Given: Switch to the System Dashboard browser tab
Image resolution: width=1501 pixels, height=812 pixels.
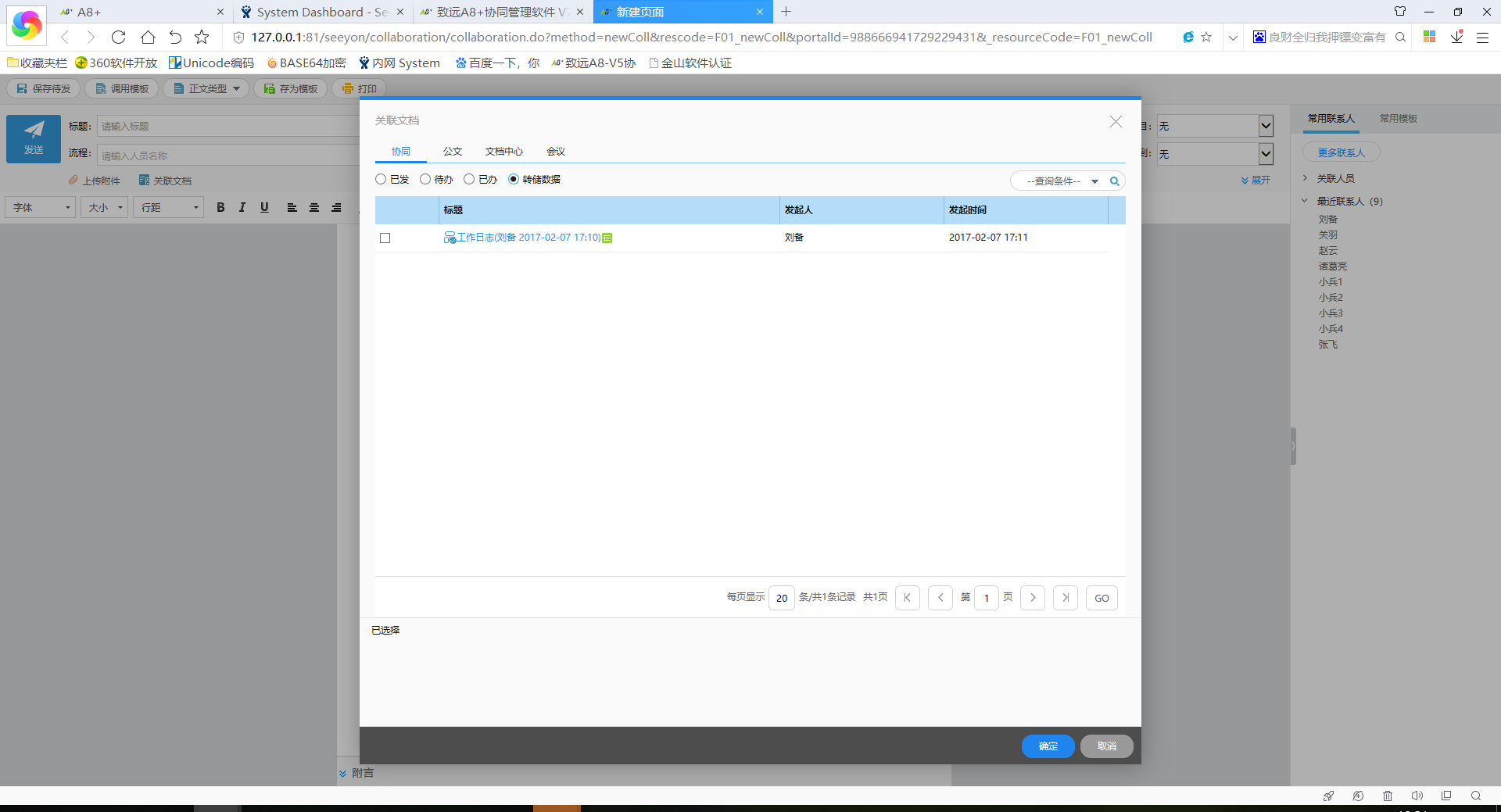Looking at the screenshot, I should (322, 12).
